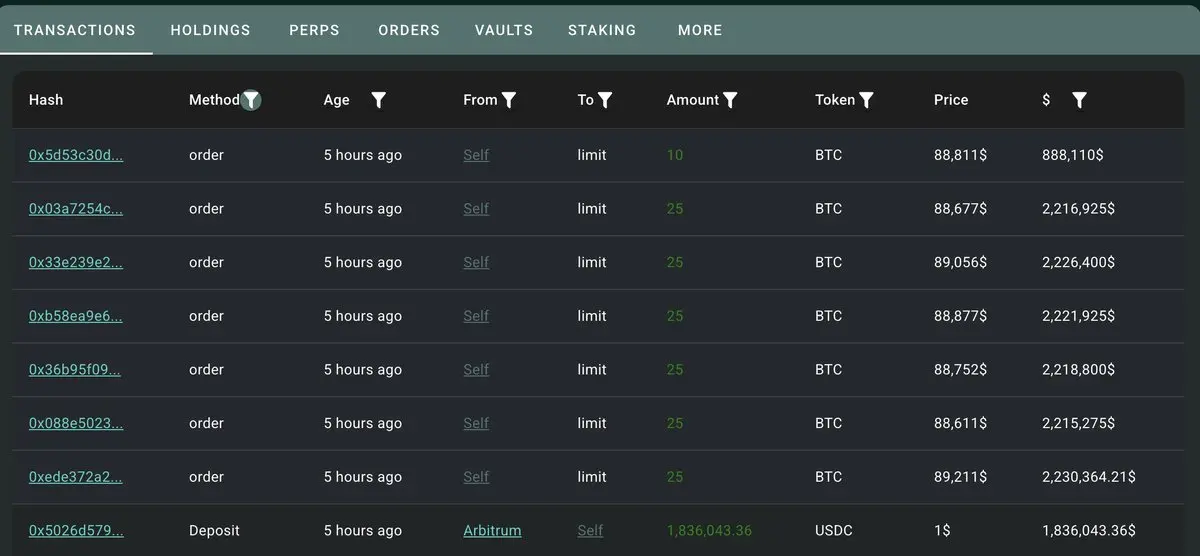Click Self recipient in Deposit row
The width and height of the screenshot is (1200, 556).
590,530
